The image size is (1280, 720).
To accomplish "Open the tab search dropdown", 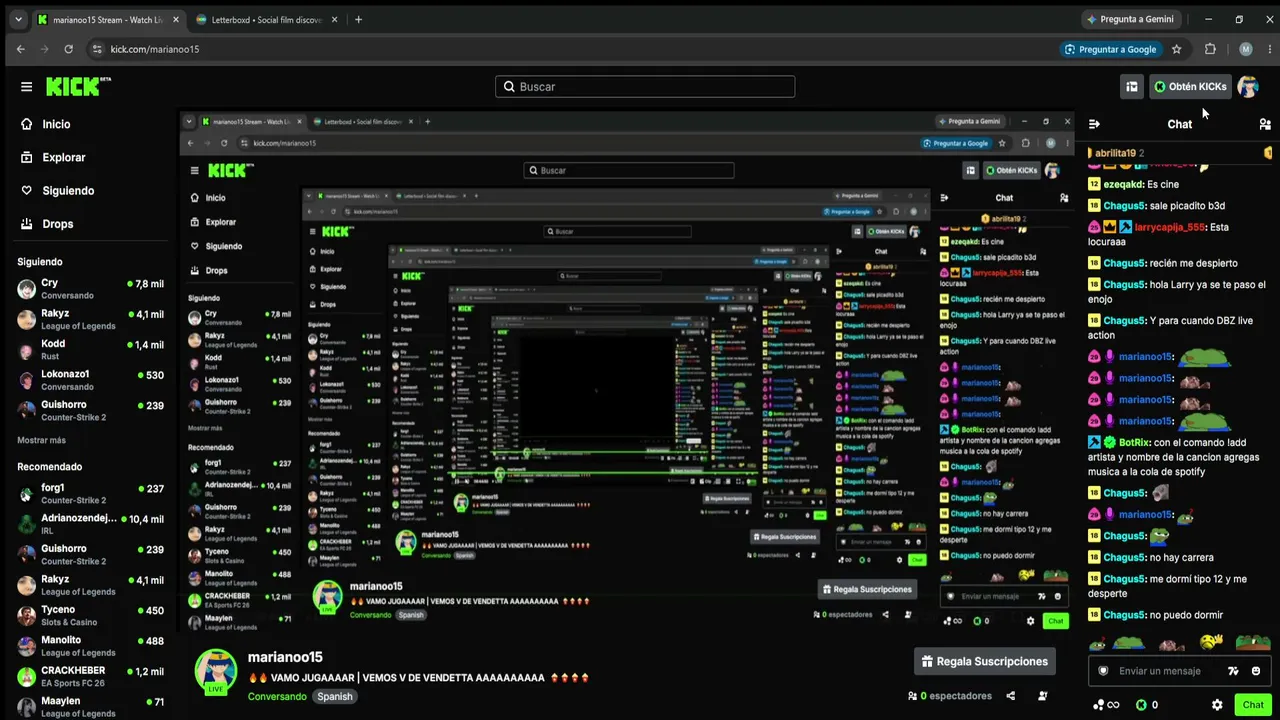I will tap(18, 19).
